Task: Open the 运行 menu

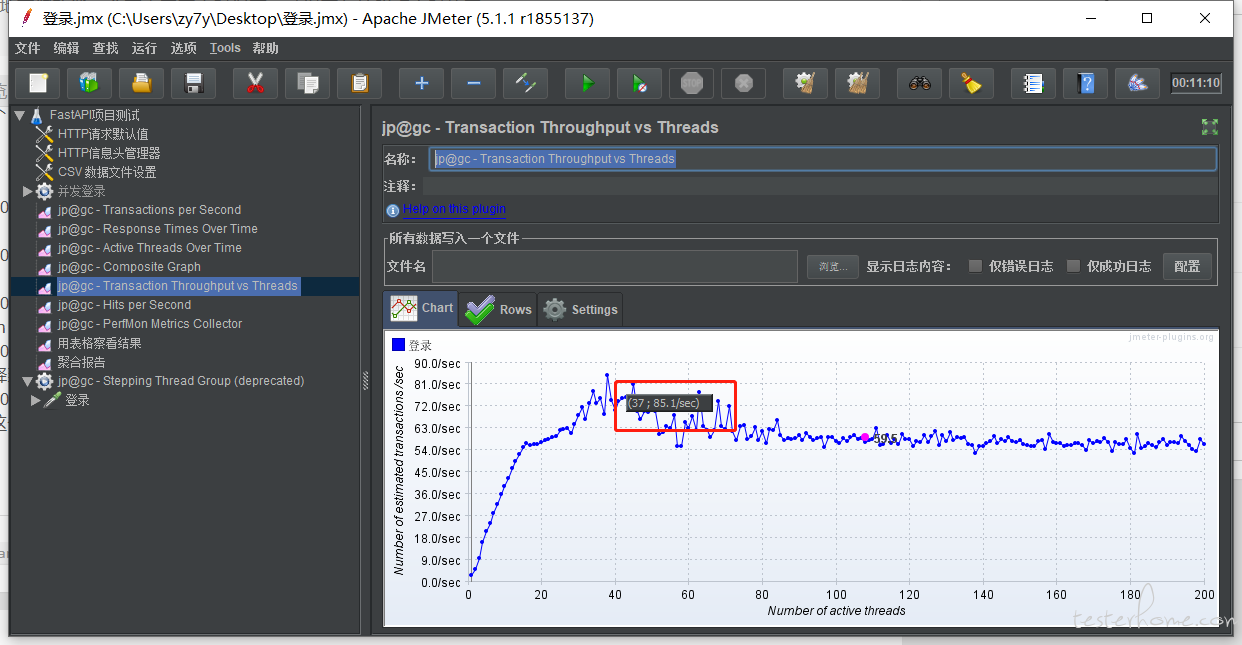Action: coord(144,48)
